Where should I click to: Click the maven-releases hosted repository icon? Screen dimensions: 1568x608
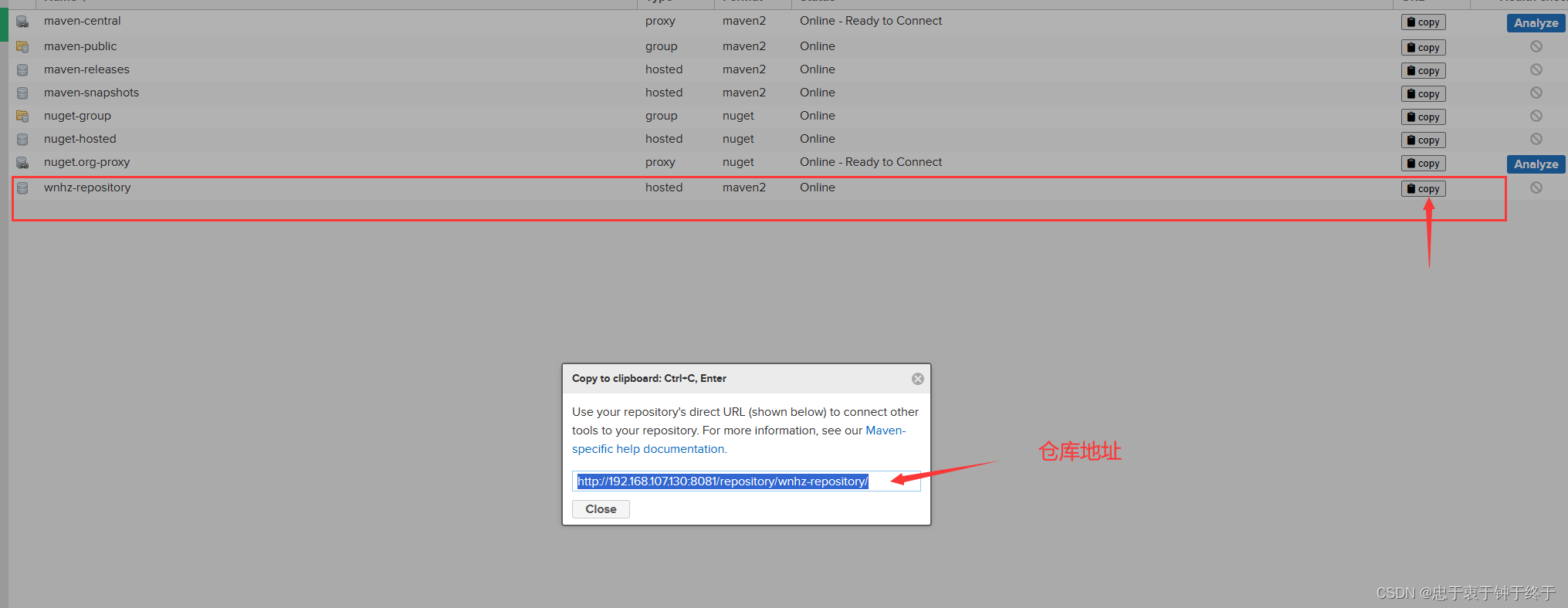click(x=22, y=70)
